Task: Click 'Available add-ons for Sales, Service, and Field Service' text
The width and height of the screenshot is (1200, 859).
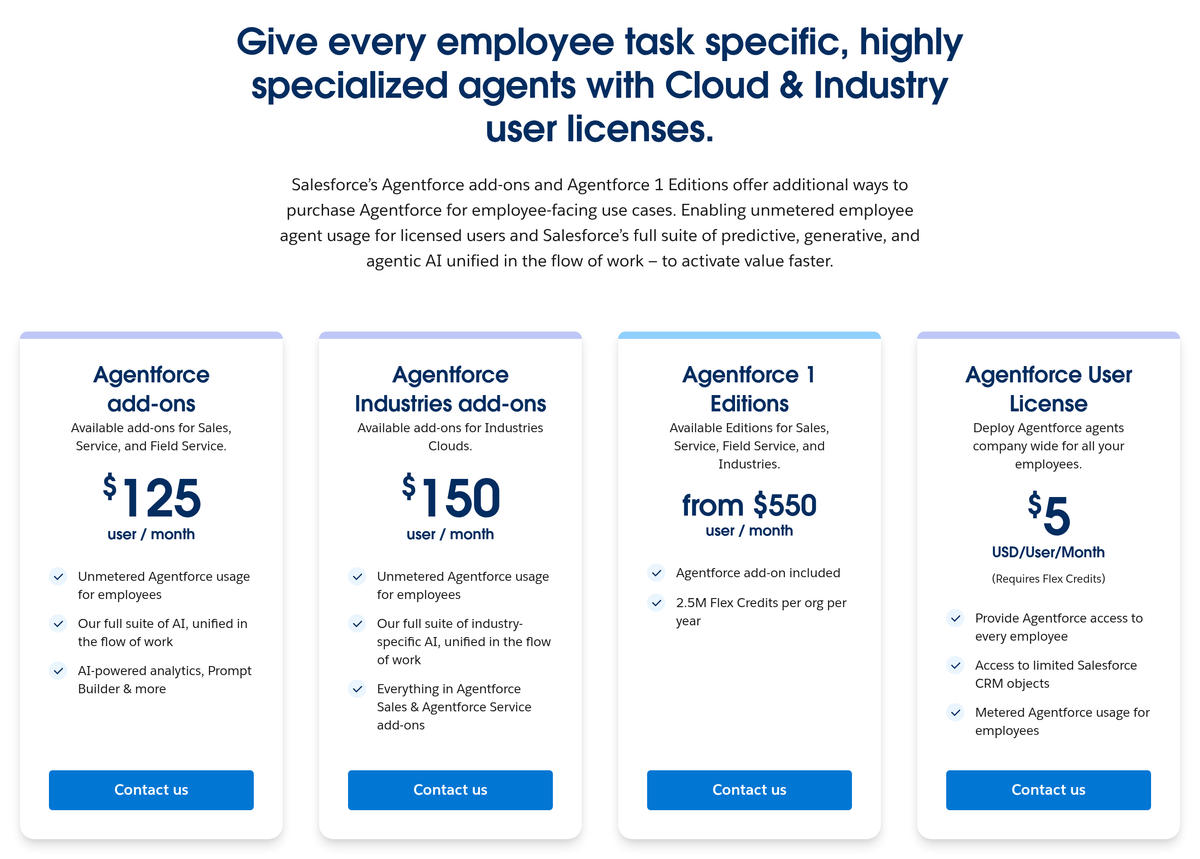Action: pyautogui.click(x=151, y=437)
